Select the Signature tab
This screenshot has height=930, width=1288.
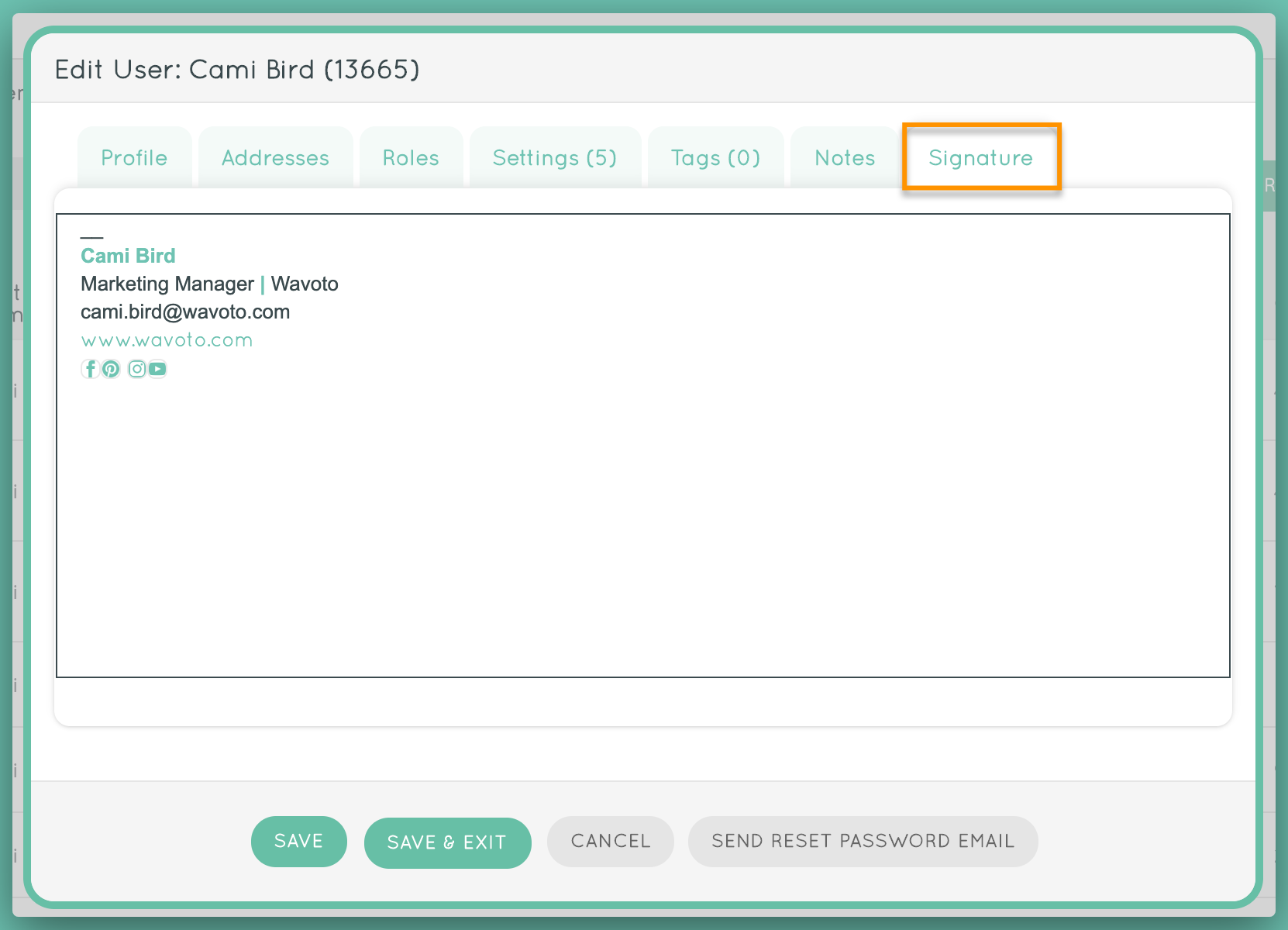[x=980, y=158]
